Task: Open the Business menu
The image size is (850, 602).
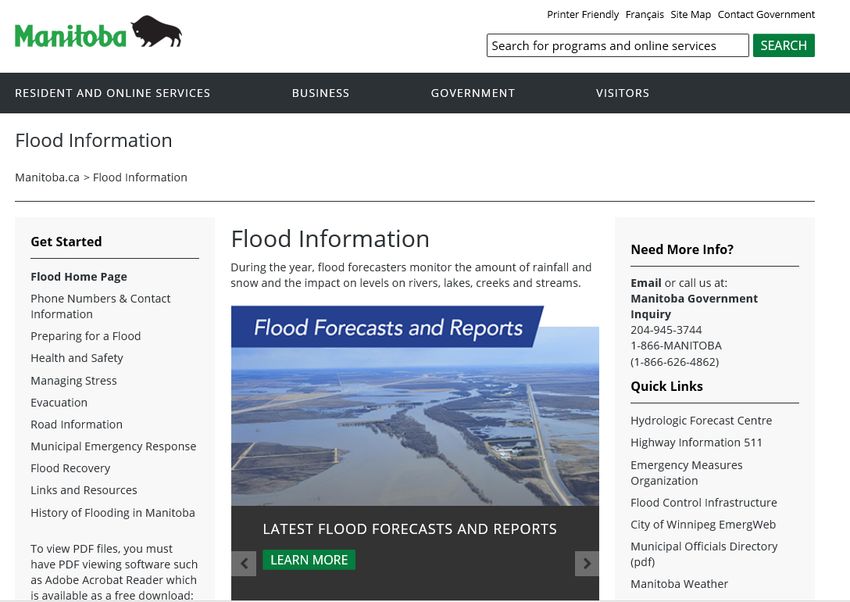Action: click(x=320, y=93)
